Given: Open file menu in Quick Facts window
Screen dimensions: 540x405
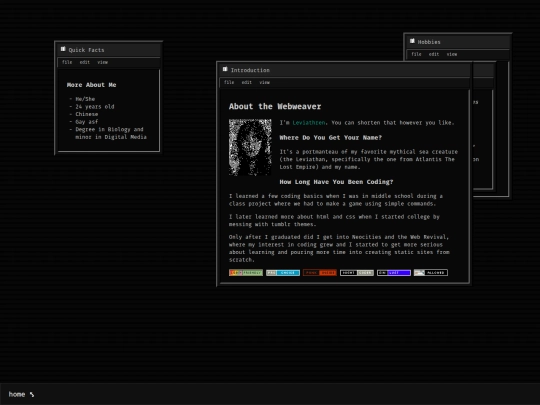Looking at the screenshot, I should (67, 62).
